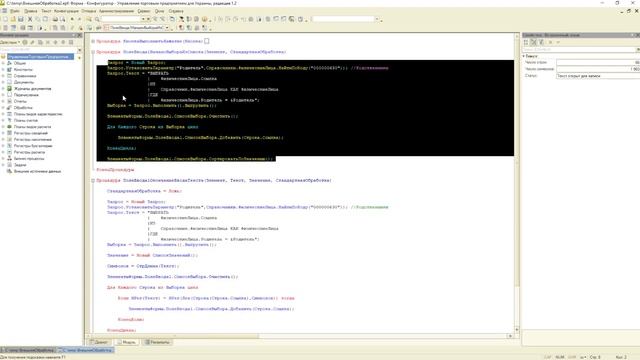
Task: Click the code editor vertical scrollbar
Action: [517, 184]
